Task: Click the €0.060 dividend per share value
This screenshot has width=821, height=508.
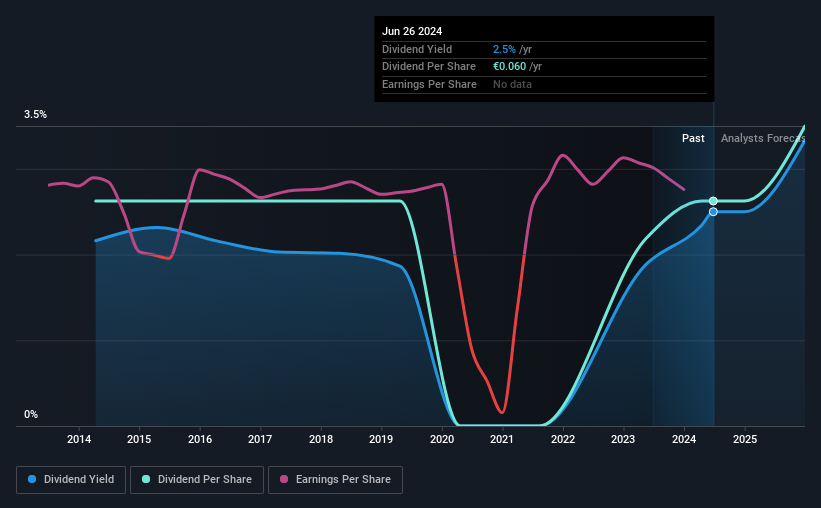Action: (x=509, y=67)
